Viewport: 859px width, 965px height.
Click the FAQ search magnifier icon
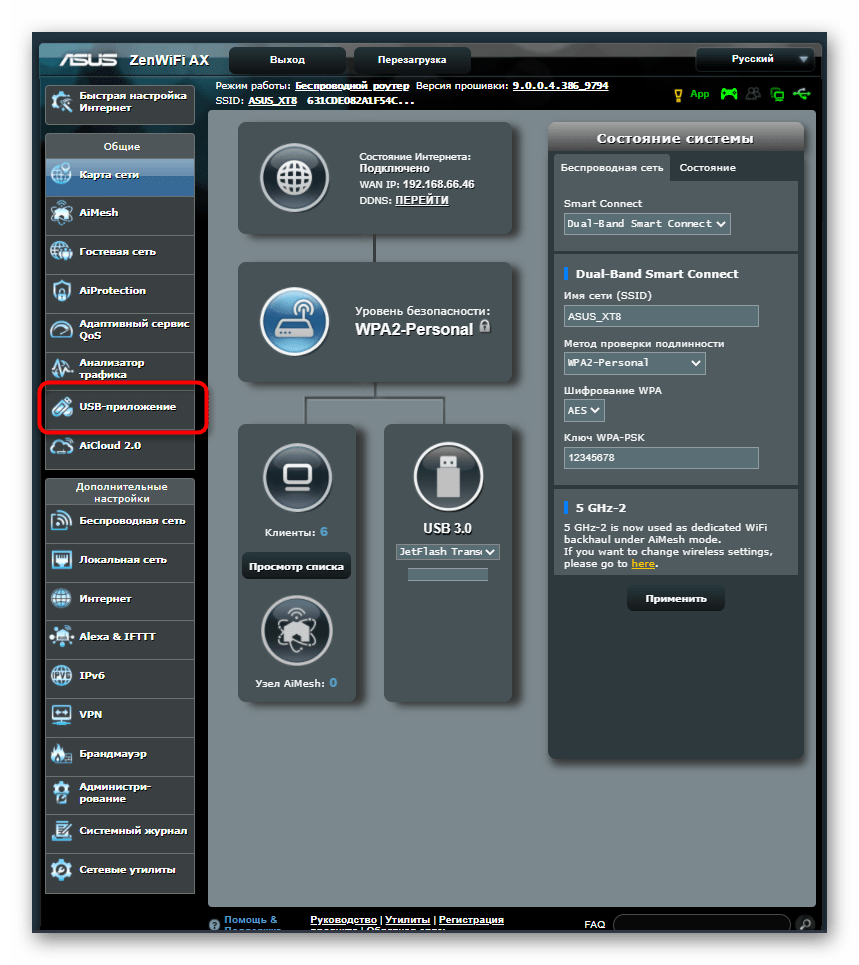[x=805, y=924]
